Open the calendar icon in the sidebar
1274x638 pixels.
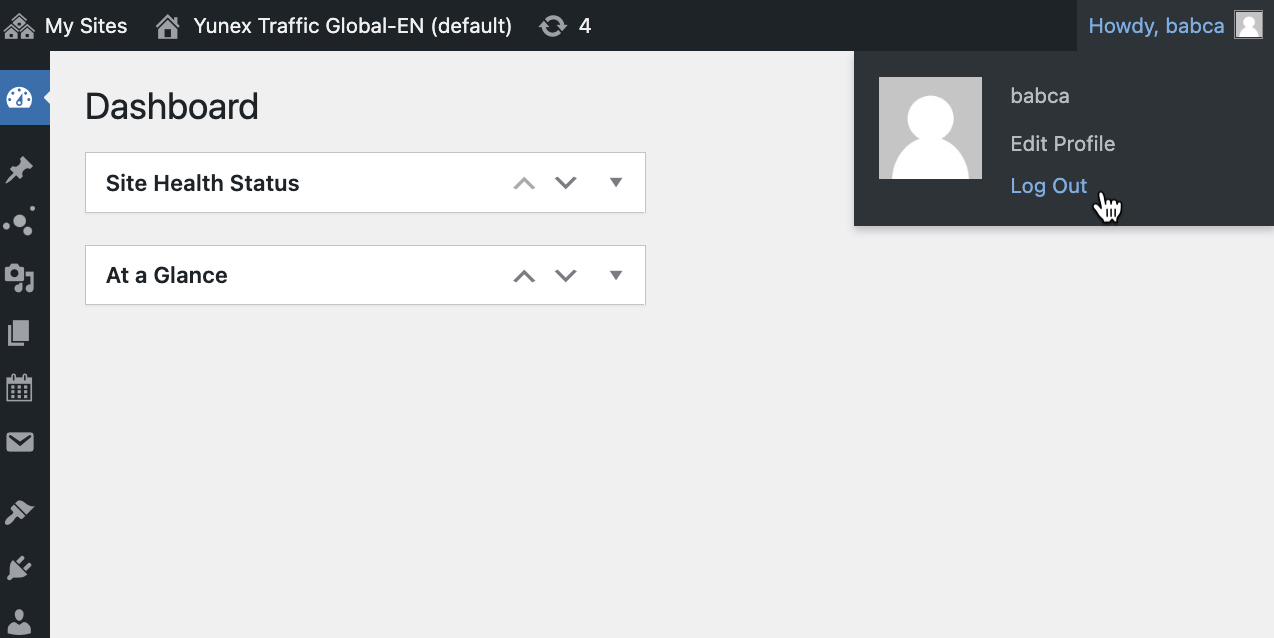point(19,388)
